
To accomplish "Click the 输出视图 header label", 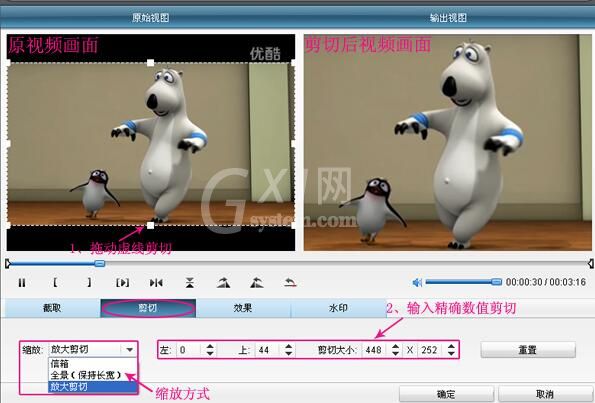I will (448, 17).
